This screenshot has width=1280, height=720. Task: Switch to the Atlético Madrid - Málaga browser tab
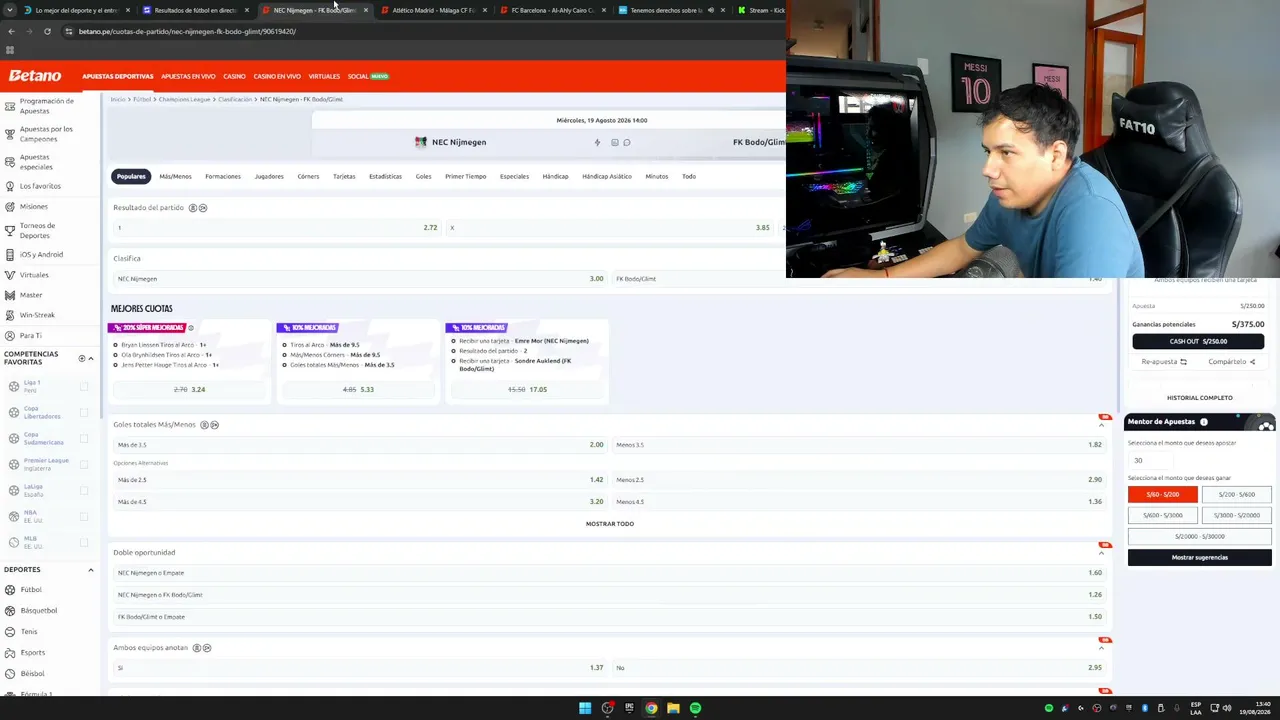pos(433,10)
